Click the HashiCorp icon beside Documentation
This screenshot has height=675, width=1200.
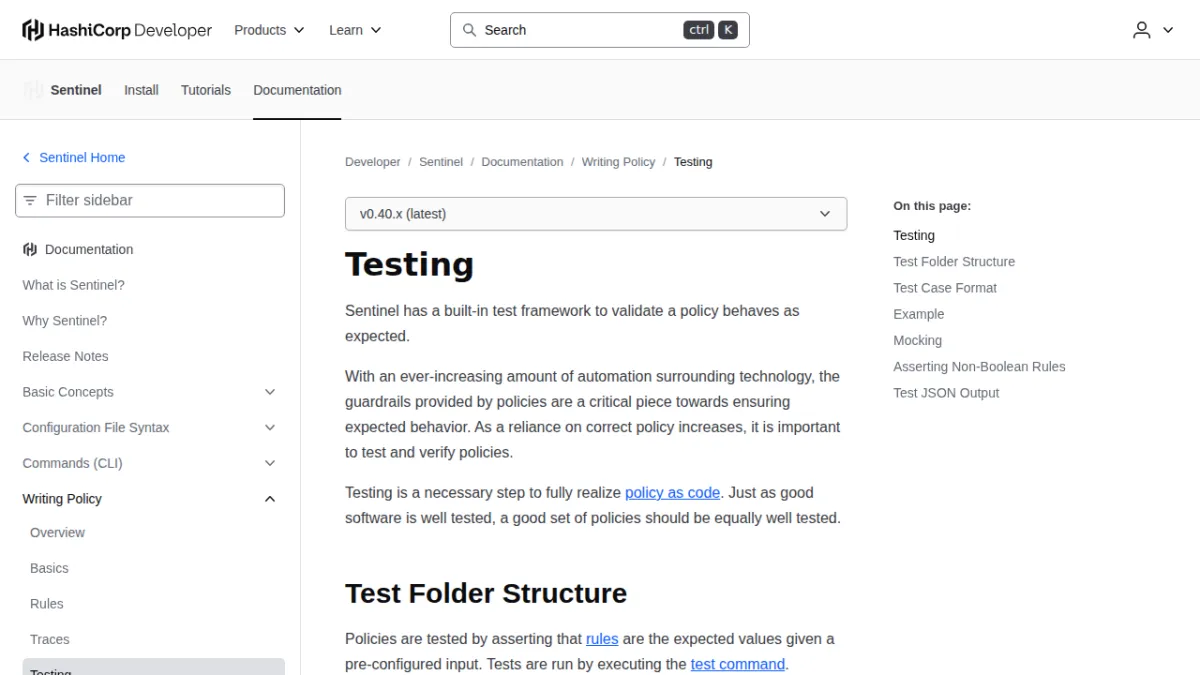30,250
